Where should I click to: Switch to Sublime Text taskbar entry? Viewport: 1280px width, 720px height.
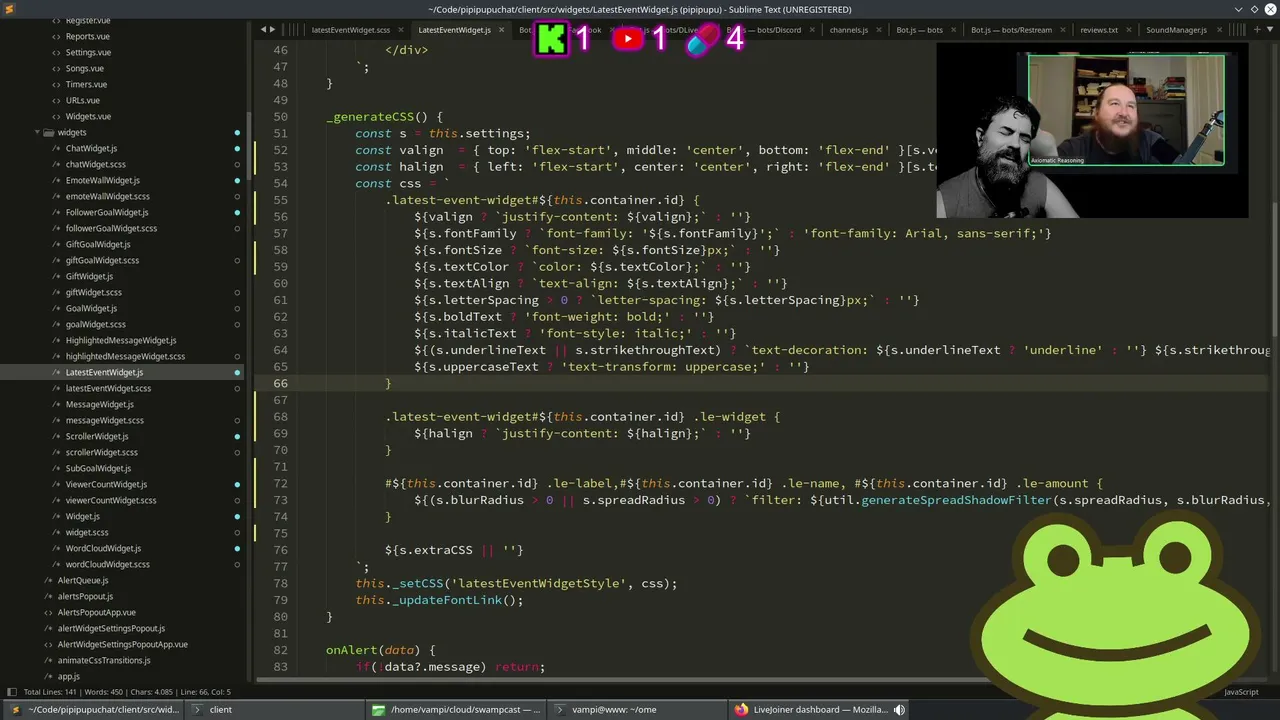click(95, 710)
